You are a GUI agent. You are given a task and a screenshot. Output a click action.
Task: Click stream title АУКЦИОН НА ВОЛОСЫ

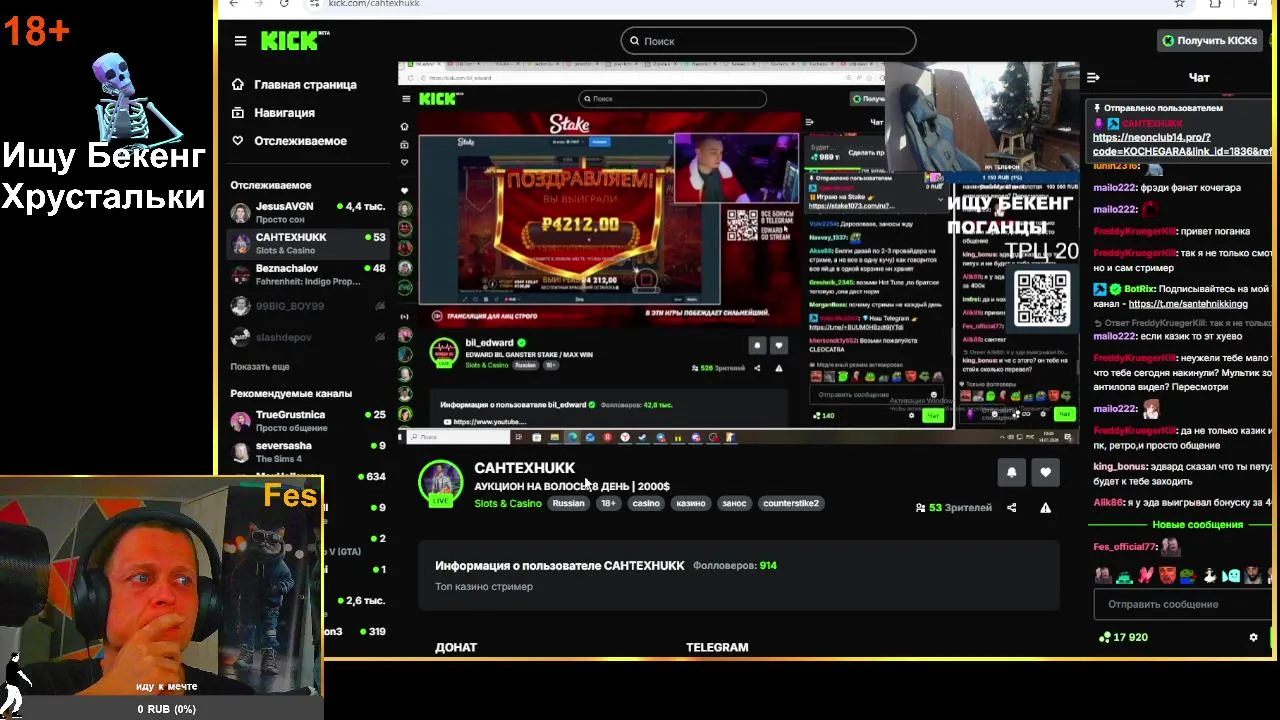[x=572, y=487]
